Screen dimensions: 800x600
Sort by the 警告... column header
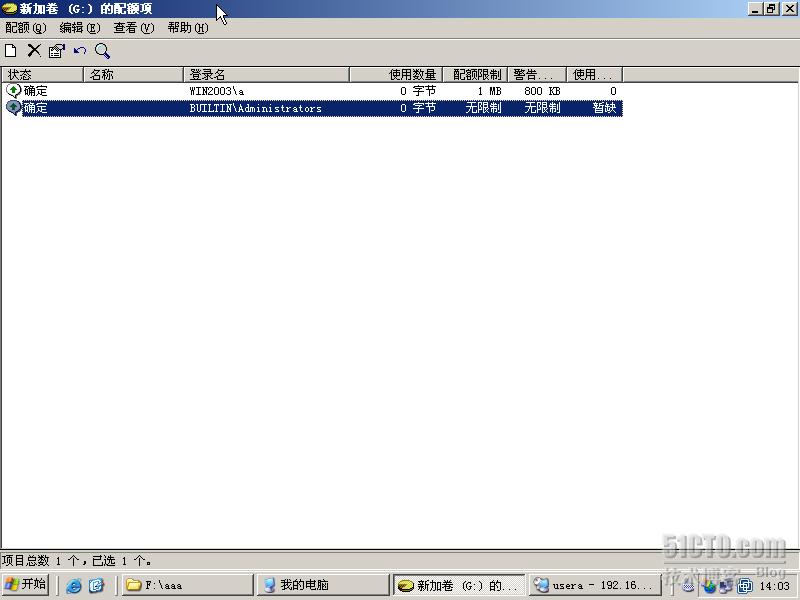[537, 74]
